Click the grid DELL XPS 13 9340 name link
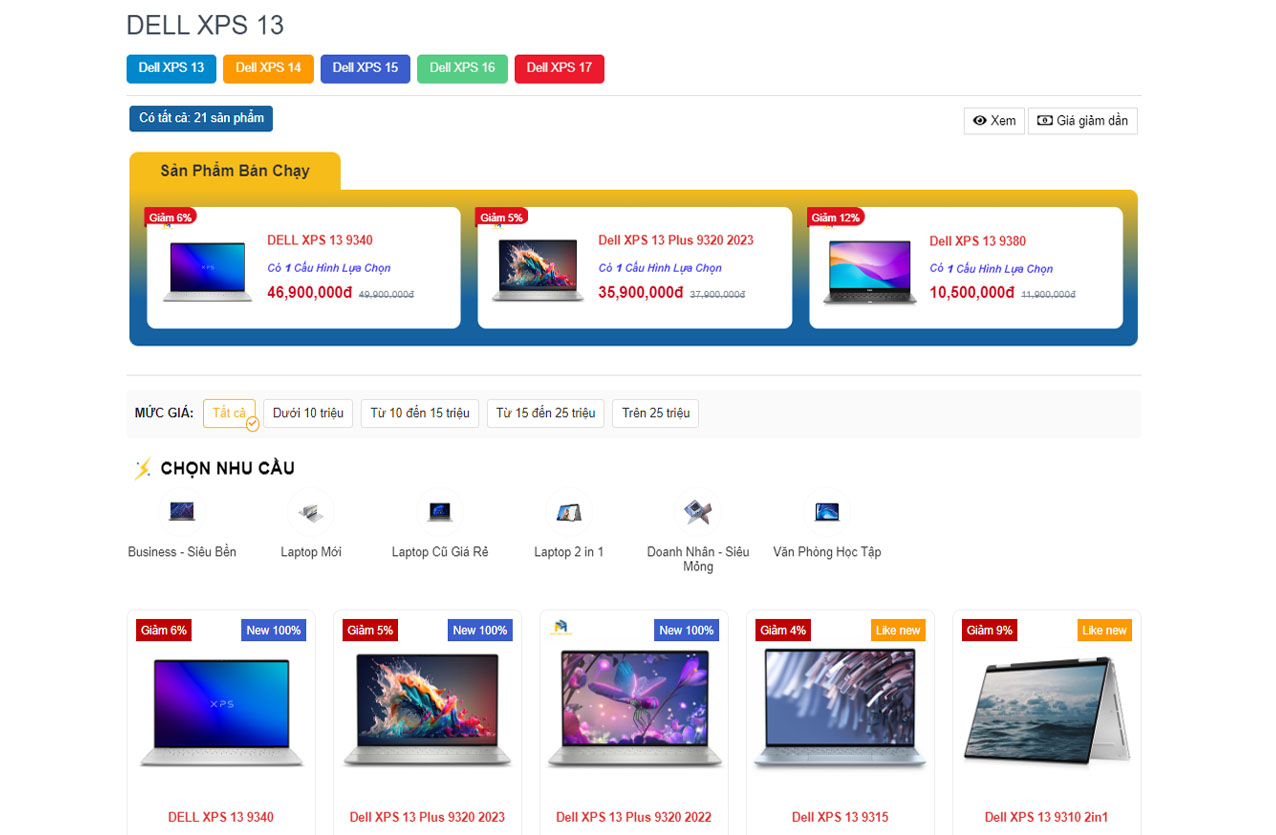The image size is (1276, 835). coord(221,817)
